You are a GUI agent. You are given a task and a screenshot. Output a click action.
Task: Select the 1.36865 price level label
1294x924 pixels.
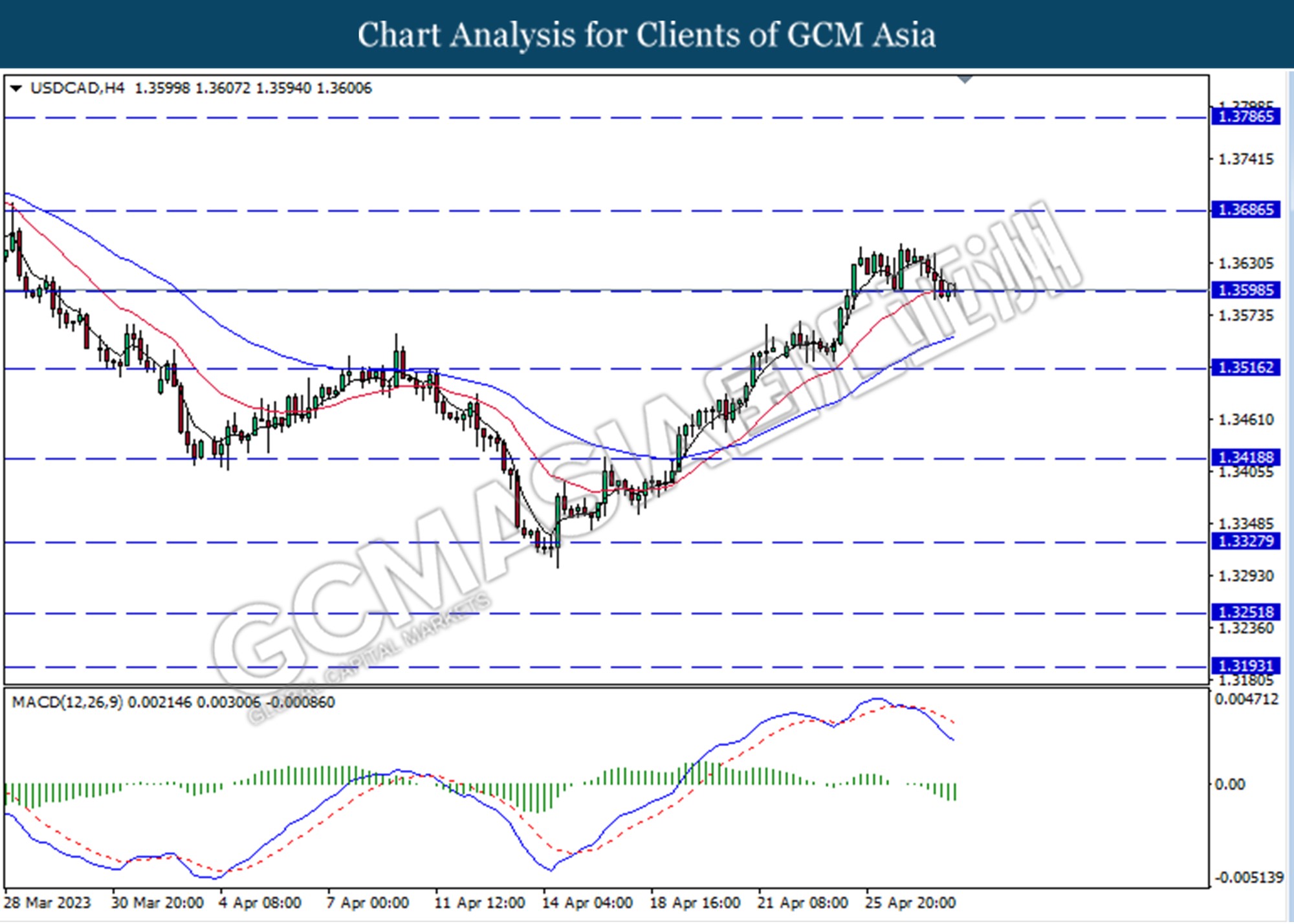[1245, 210]
